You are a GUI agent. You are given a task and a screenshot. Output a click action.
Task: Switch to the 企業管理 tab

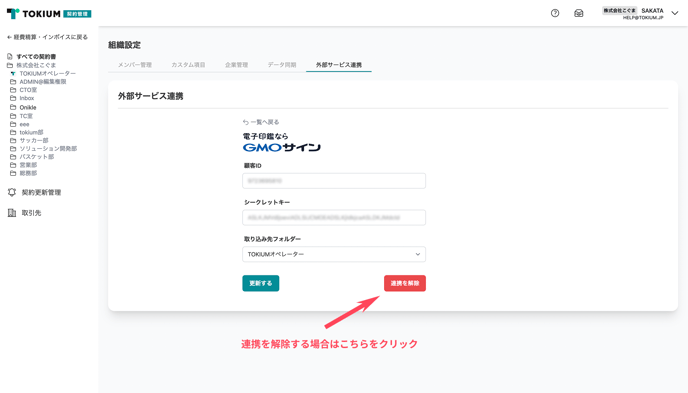[x=236, y=65]
